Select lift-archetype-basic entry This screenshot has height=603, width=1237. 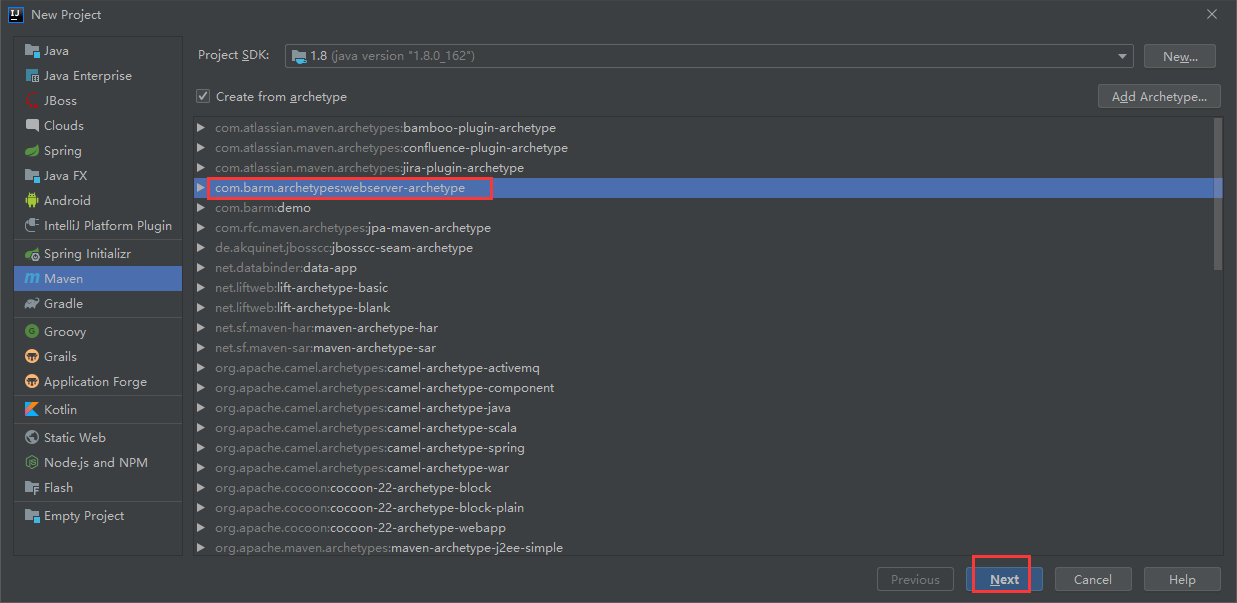click(x=708, y=288)
